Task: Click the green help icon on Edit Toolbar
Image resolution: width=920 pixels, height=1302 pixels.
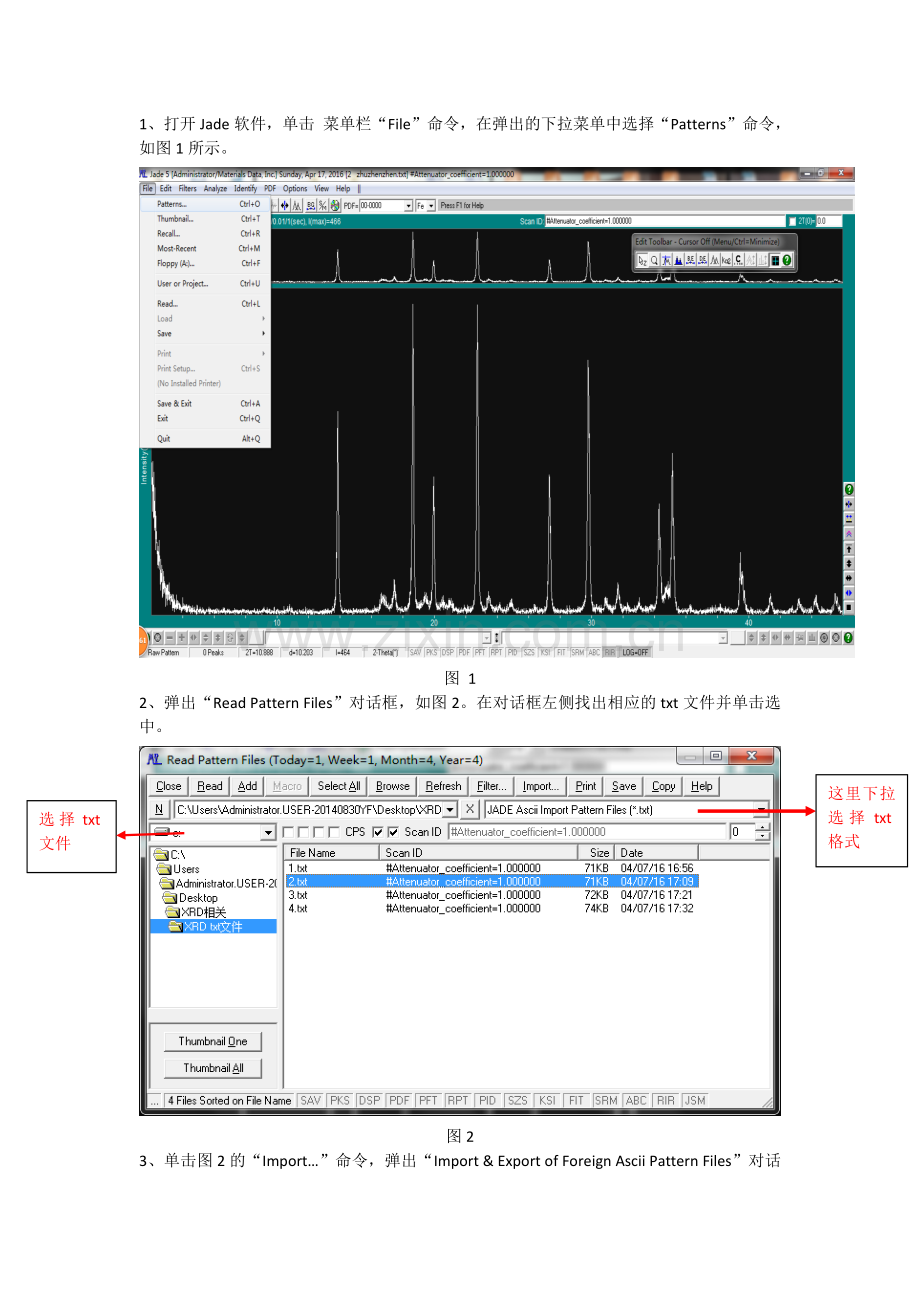Action: (x=786, y=260)
